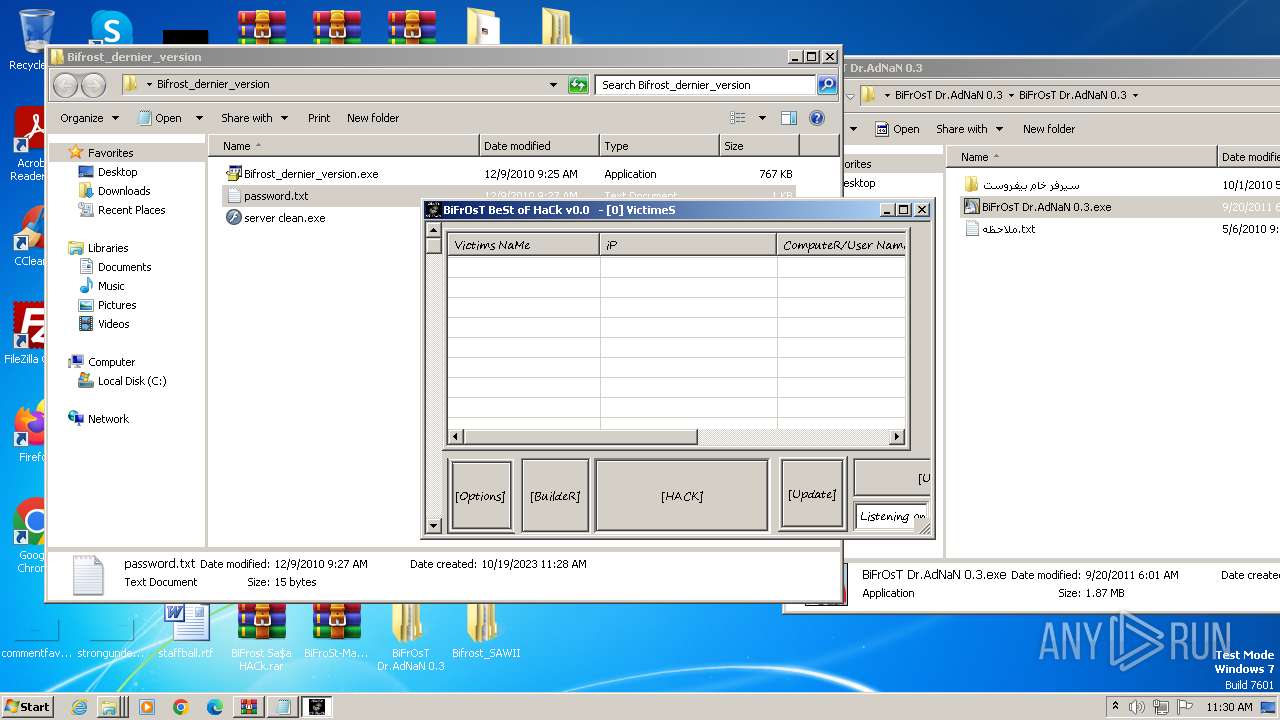Expand Share with menu in Bifrost_dernier_version window
Screen dimensions: 1280x720
(x=254, y=118)
